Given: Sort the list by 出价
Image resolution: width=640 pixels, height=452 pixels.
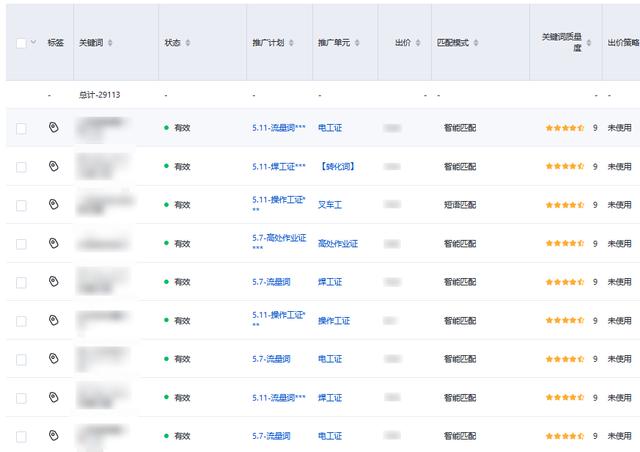Looking at the screenshot, I should (418, 43).
